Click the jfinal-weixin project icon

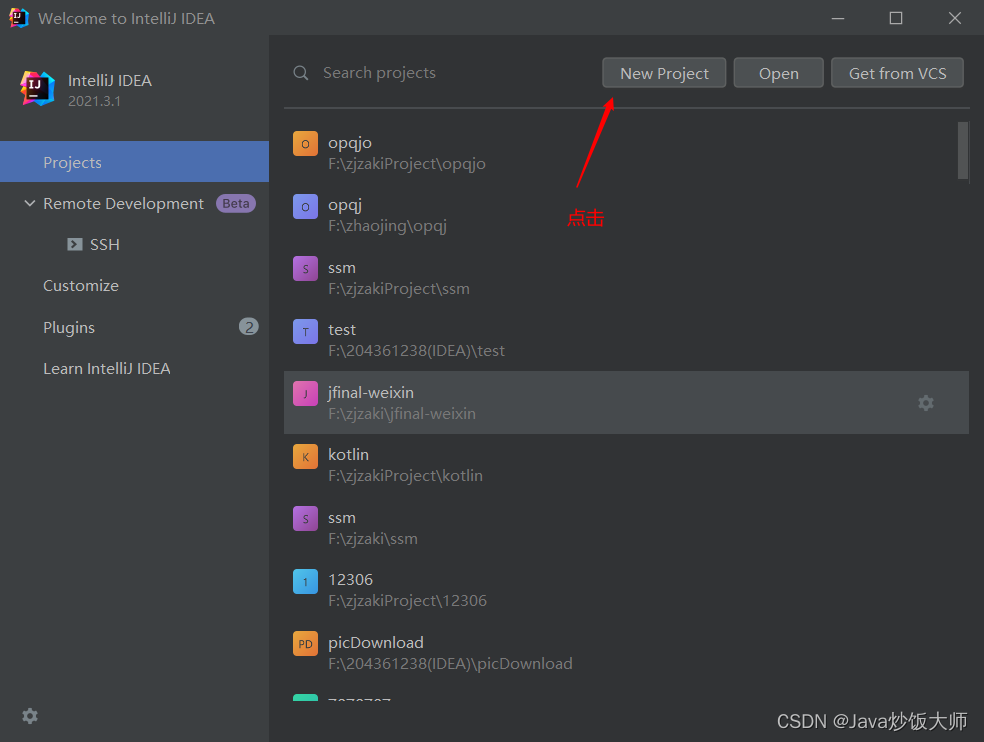[x=305, y=394]
